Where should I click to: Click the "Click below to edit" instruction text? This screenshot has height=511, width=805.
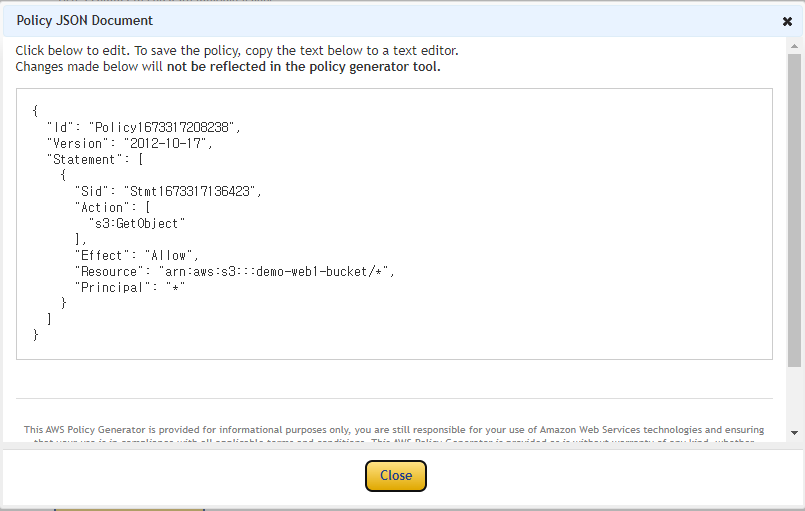pyautogui.click(x=237, y=50)
